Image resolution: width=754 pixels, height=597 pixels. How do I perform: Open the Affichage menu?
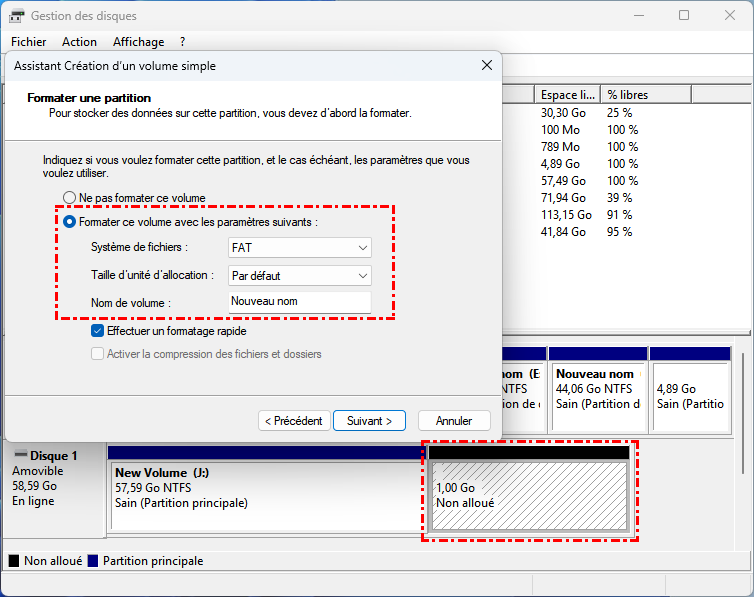[x=138, y=42]
